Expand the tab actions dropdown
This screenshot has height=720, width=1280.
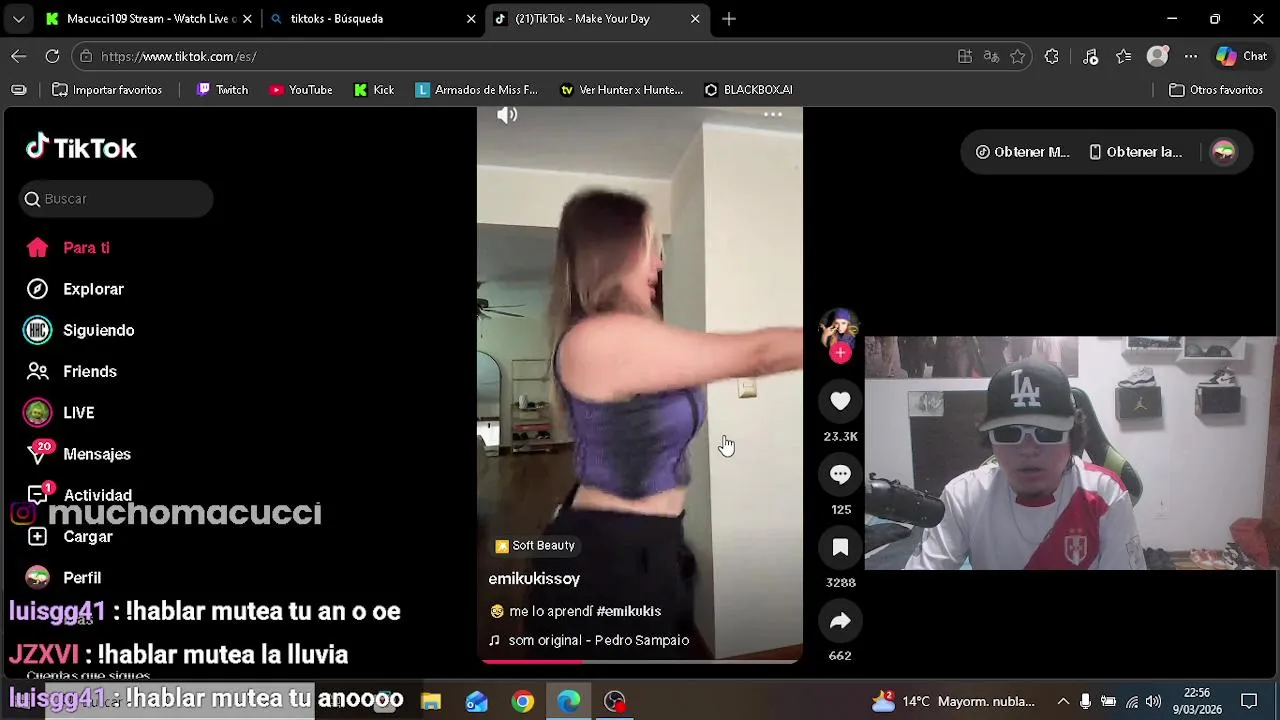pos(18,19)
